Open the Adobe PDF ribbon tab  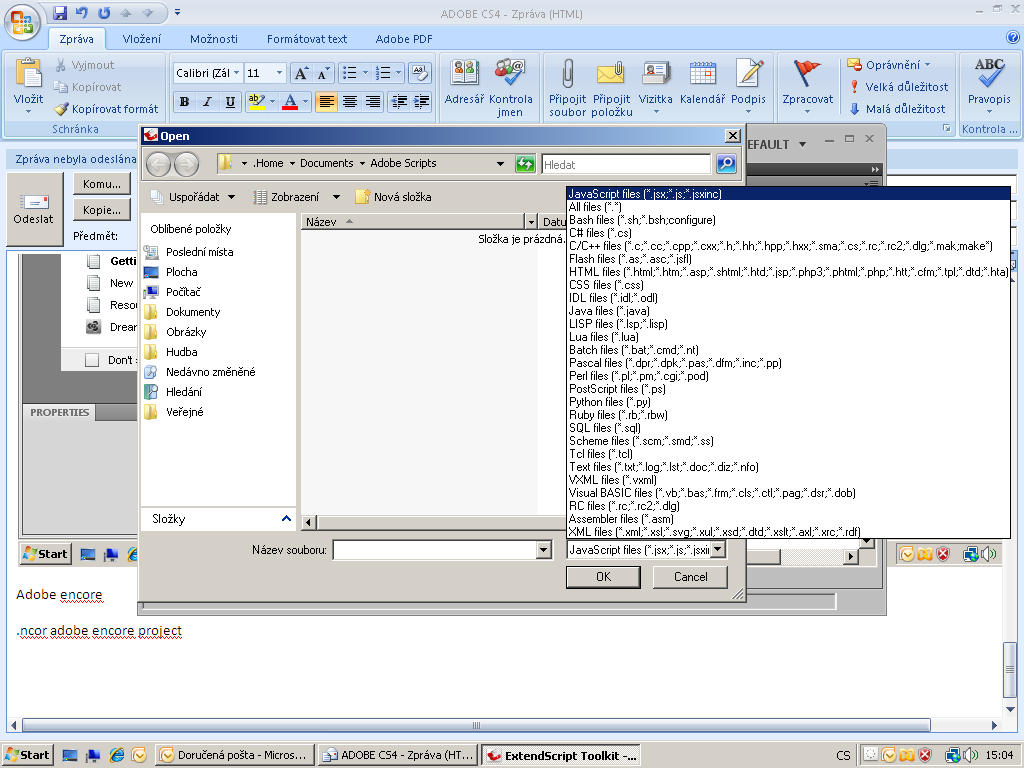click(x=404, y=39)
